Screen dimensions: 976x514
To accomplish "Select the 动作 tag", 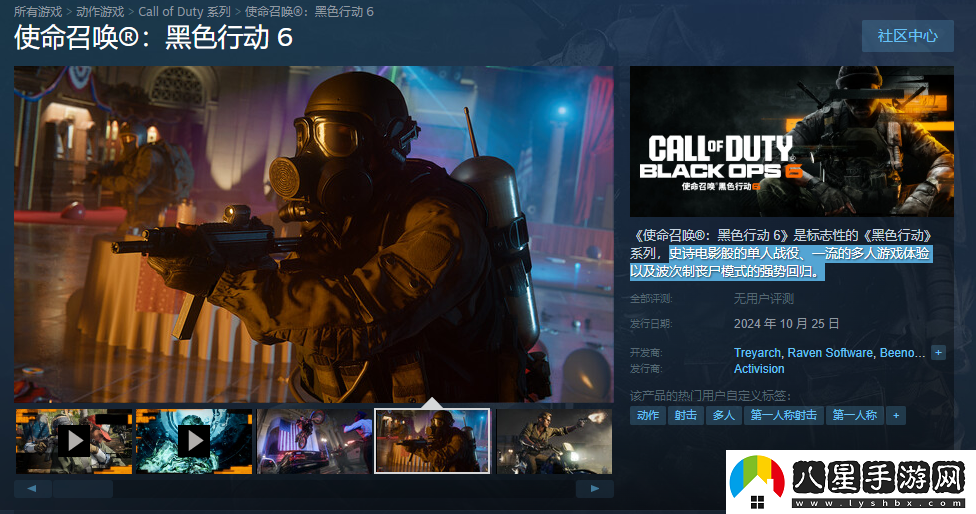I will [648, 415].
